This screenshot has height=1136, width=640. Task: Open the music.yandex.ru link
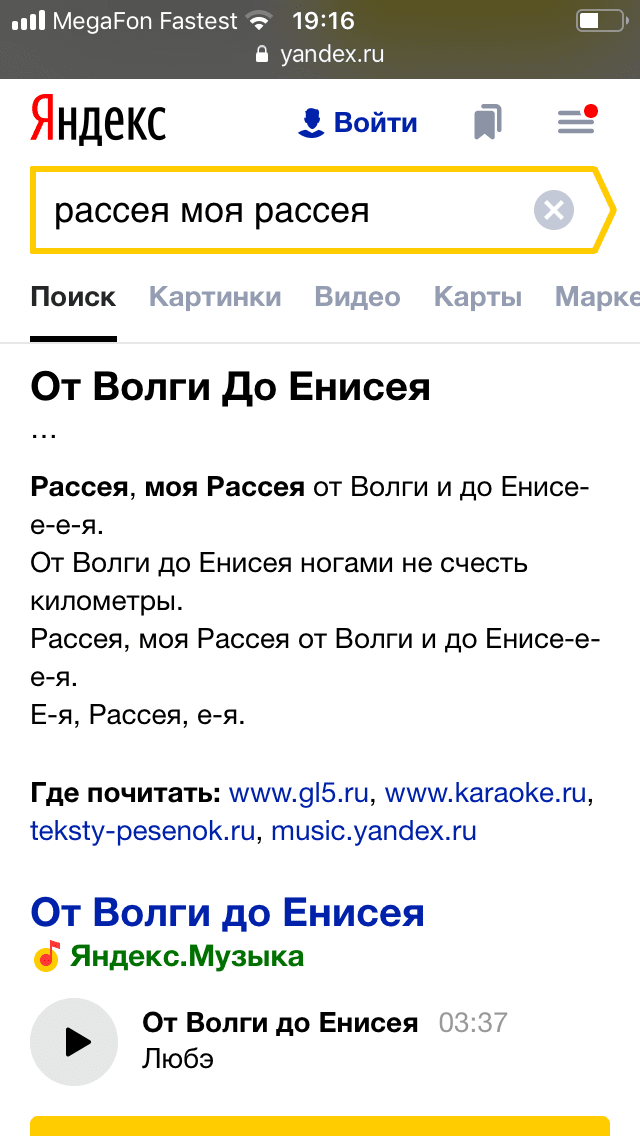coord(374,830)
